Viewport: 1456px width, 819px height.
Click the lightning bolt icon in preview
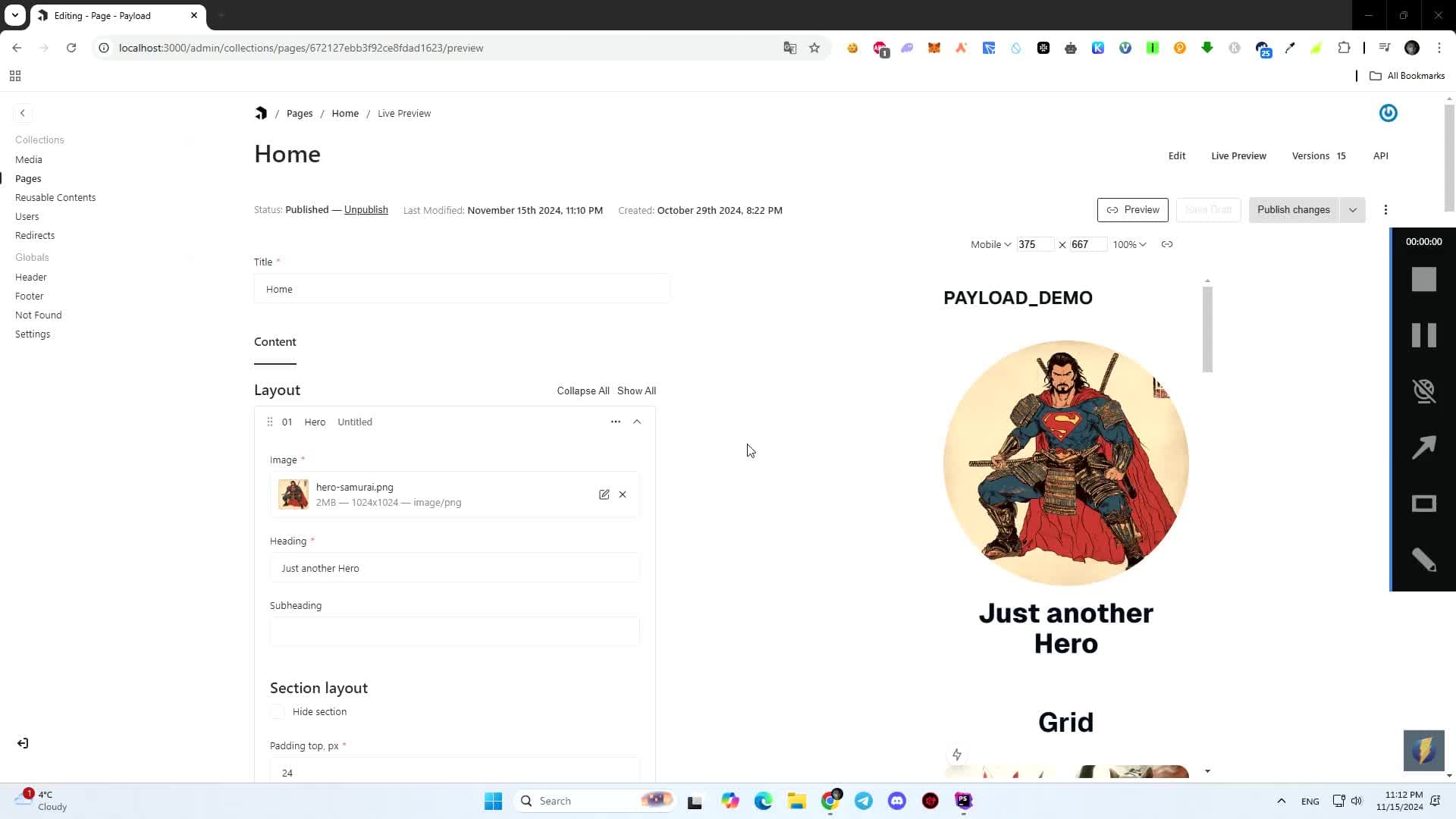[957, 755]
